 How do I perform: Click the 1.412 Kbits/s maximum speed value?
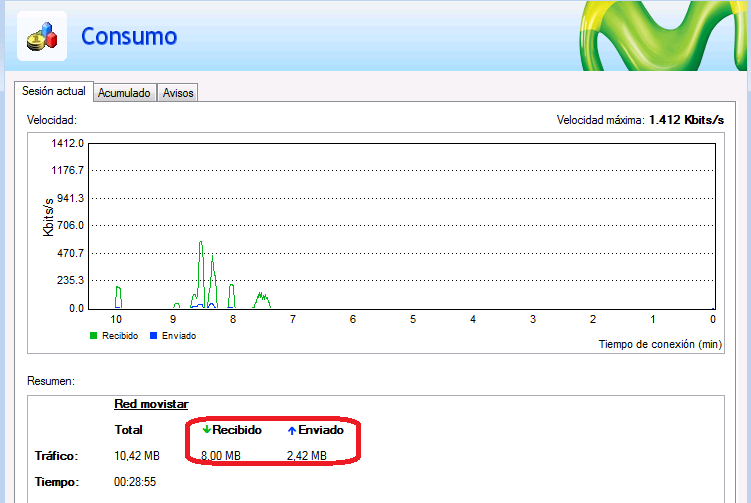(685, 120)
